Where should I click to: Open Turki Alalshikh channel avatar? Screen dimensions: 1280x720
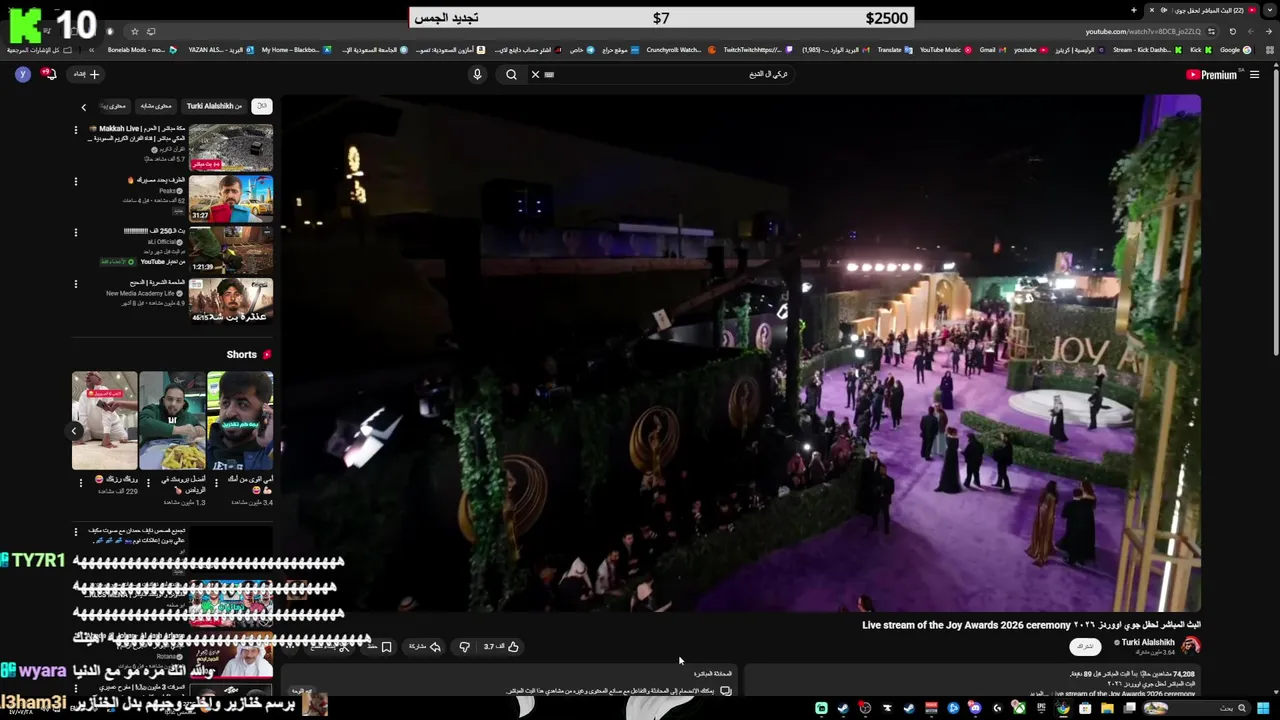pyautogui.click(x=1191, y=646)
